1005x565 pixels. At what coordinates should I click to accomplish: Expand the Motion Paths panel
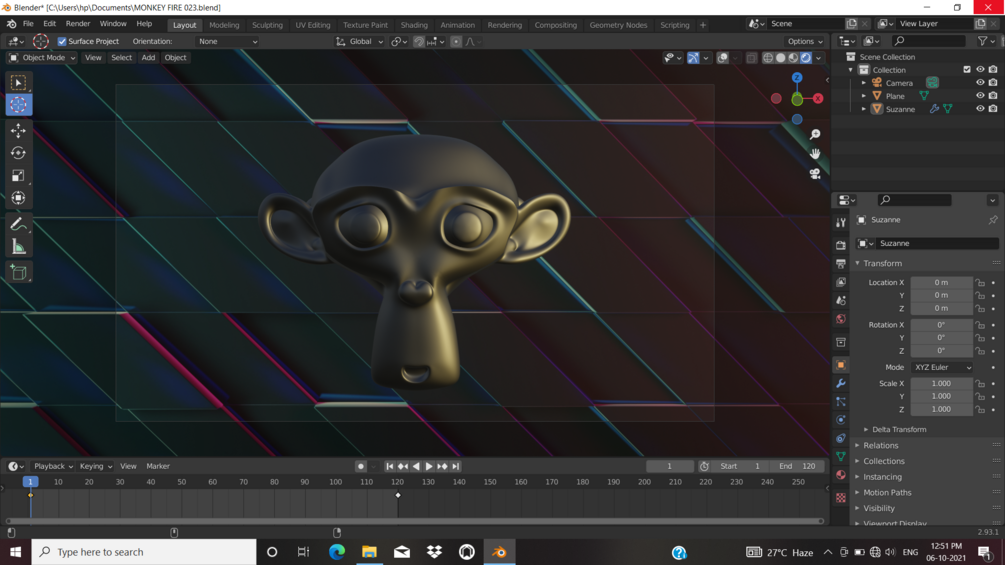886,493
